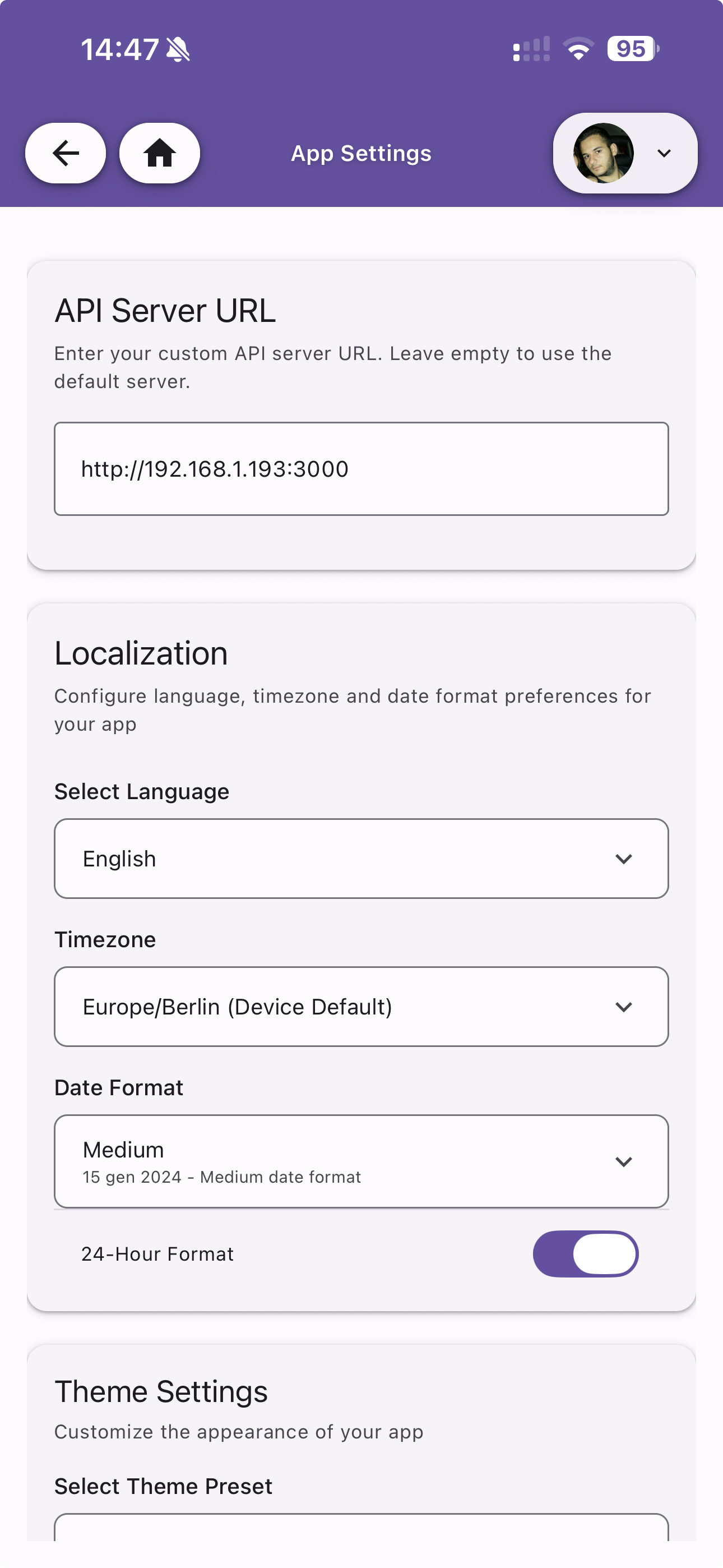723x1568 pixels.
Task: Toggle the 24-Hour Format switch
Action: click(586, 1254)
